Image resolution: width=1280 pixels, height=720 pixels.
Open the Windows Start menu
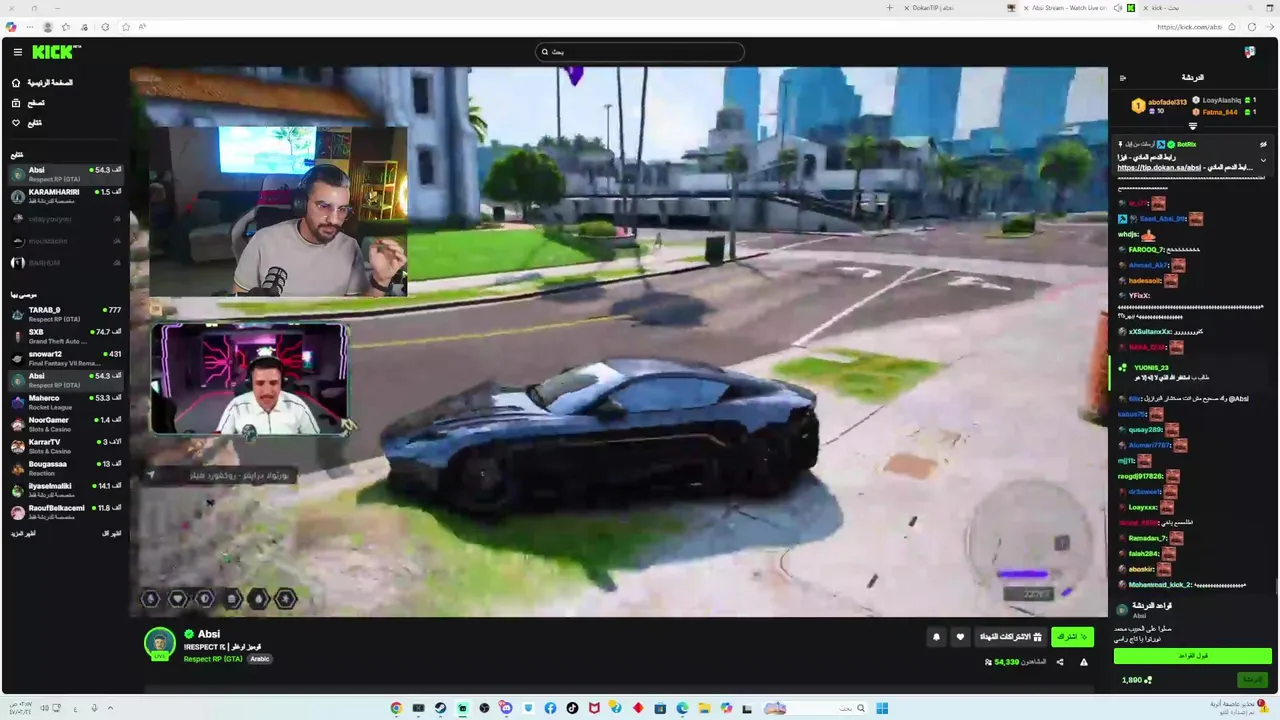[x=882, y=708]
